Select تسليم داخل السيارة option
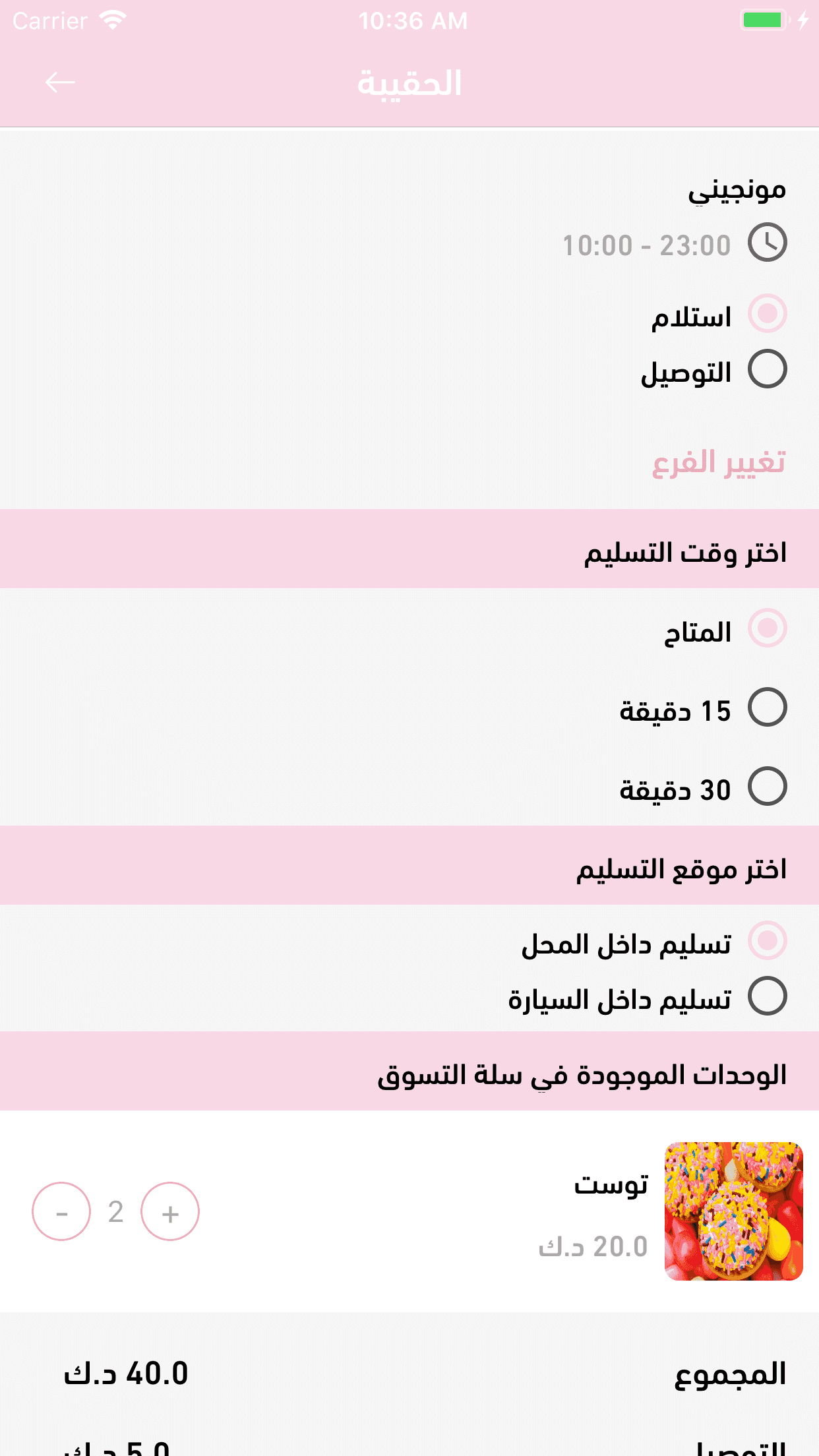819x1456 pixels. [x=767, y=996]
